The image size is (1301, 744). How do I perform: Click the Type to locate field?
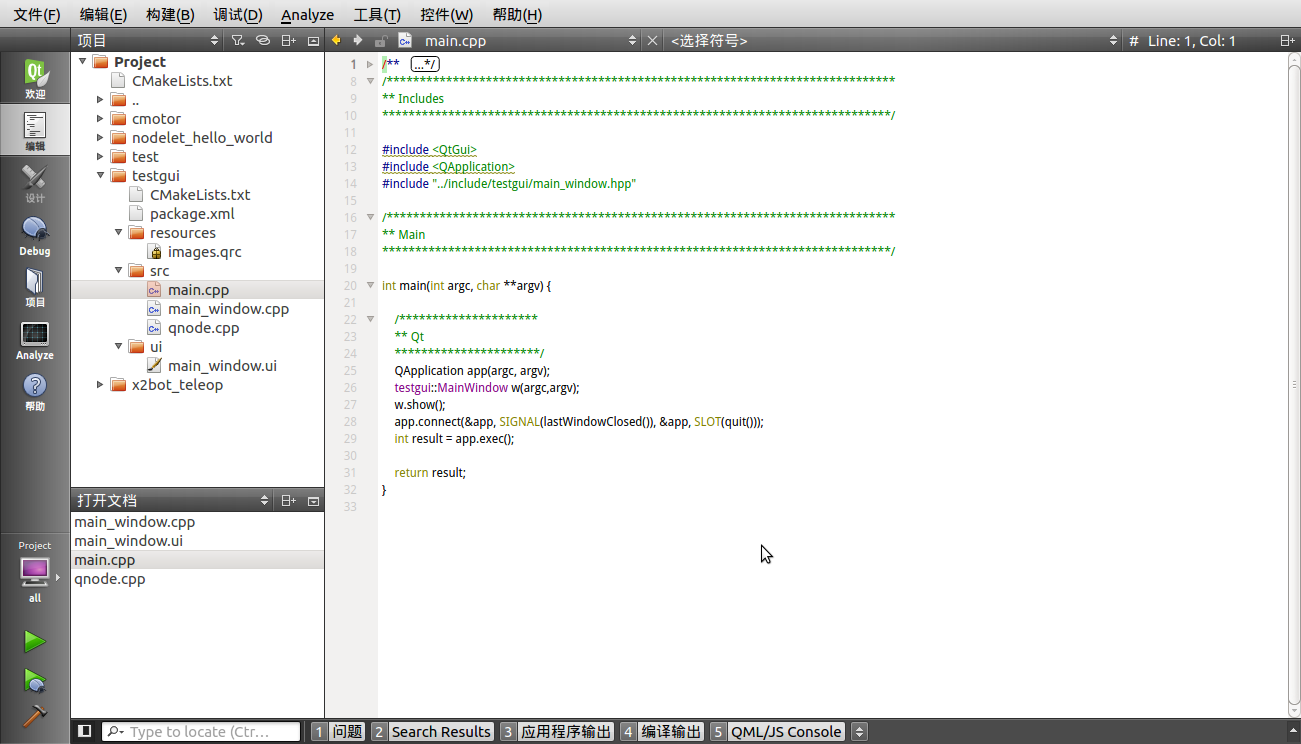click(200, 732)
